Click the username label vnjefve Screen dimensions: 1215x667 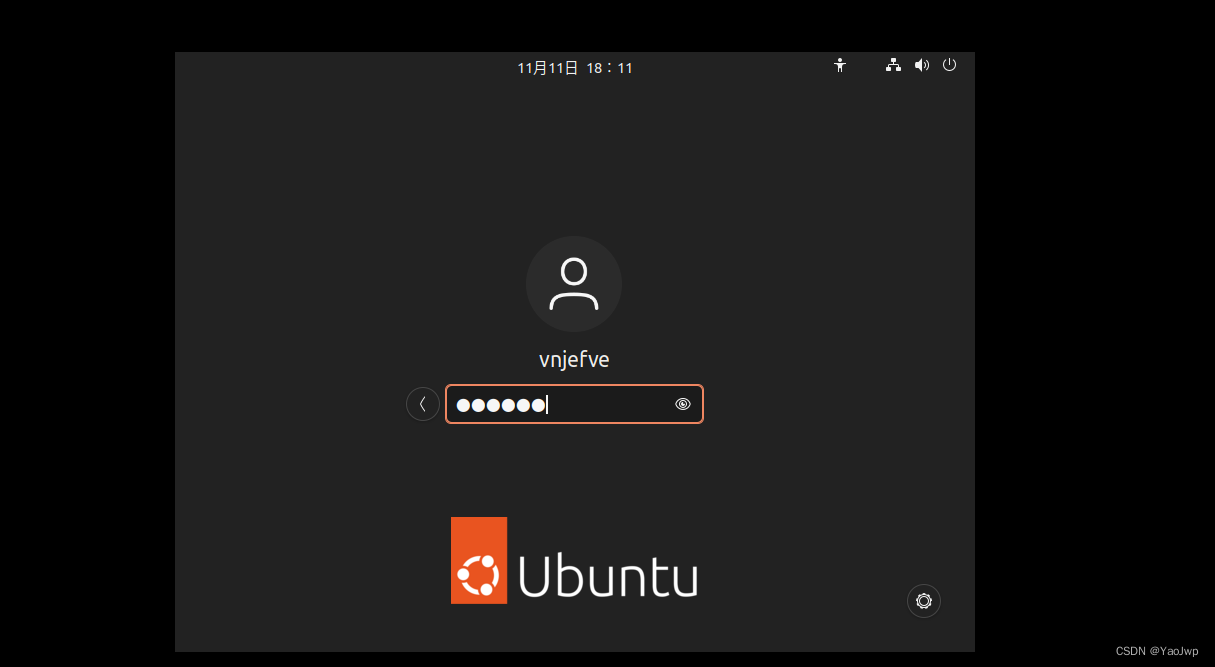[574, 359]
